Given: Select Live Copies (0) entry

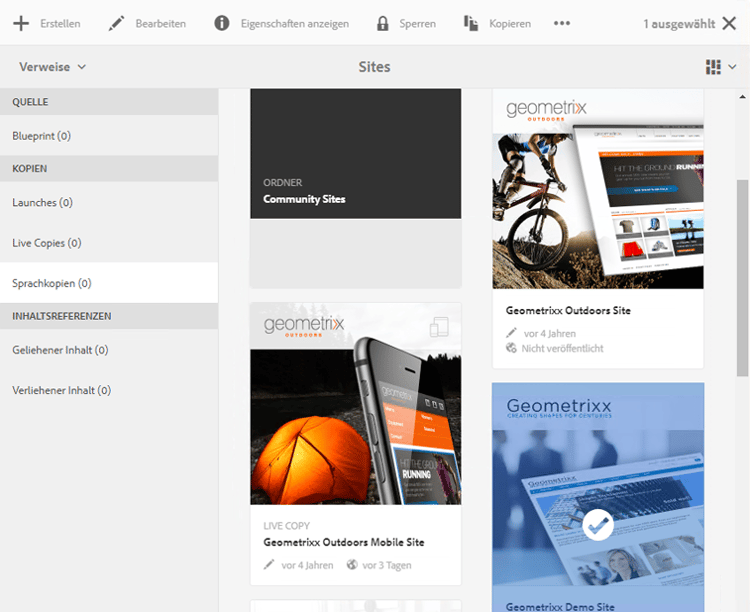Looking at the screenshot, I should [109, 243].
